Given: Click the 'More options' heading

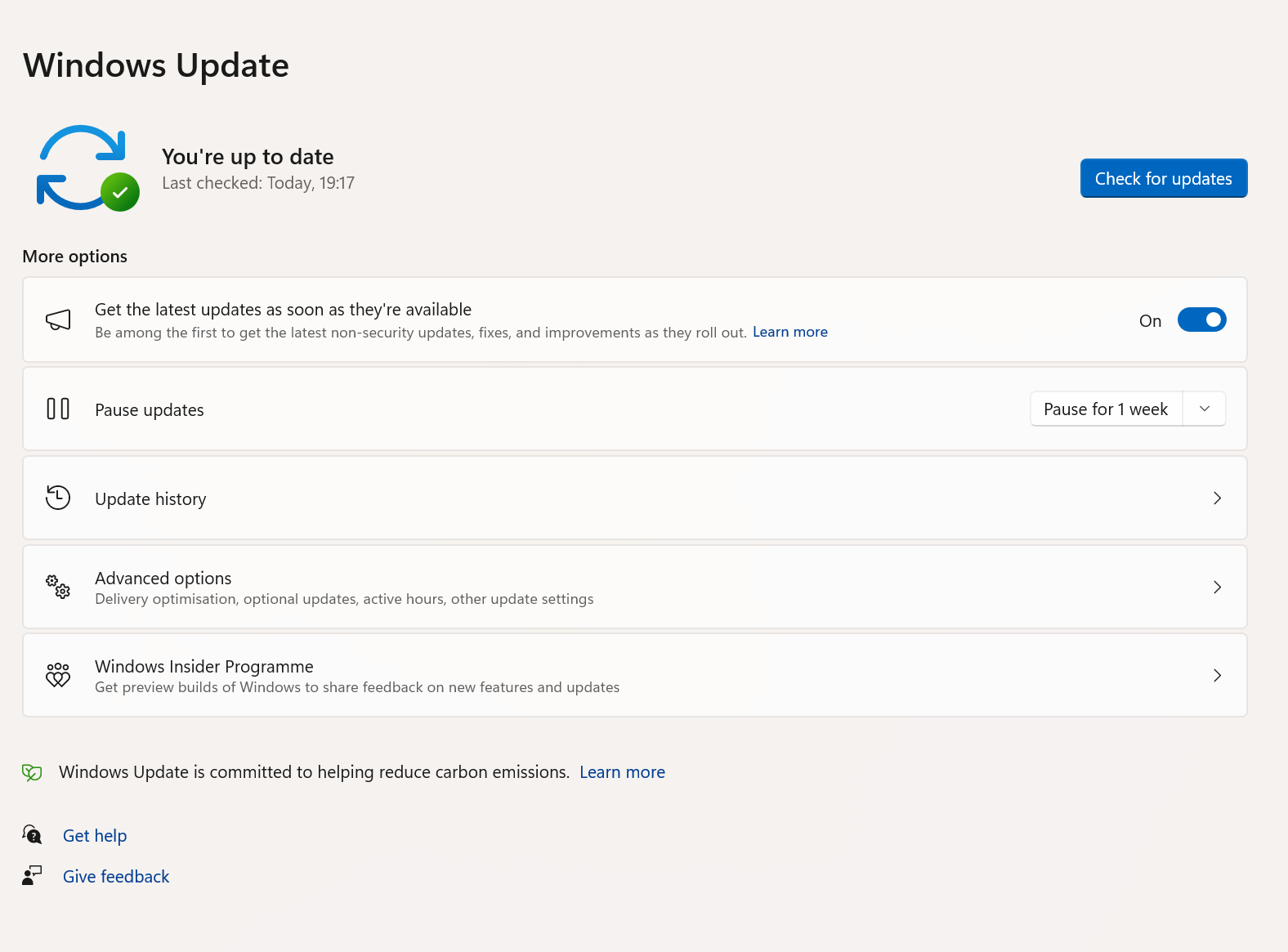Looking at the screenshot, I should click(75, 257).
